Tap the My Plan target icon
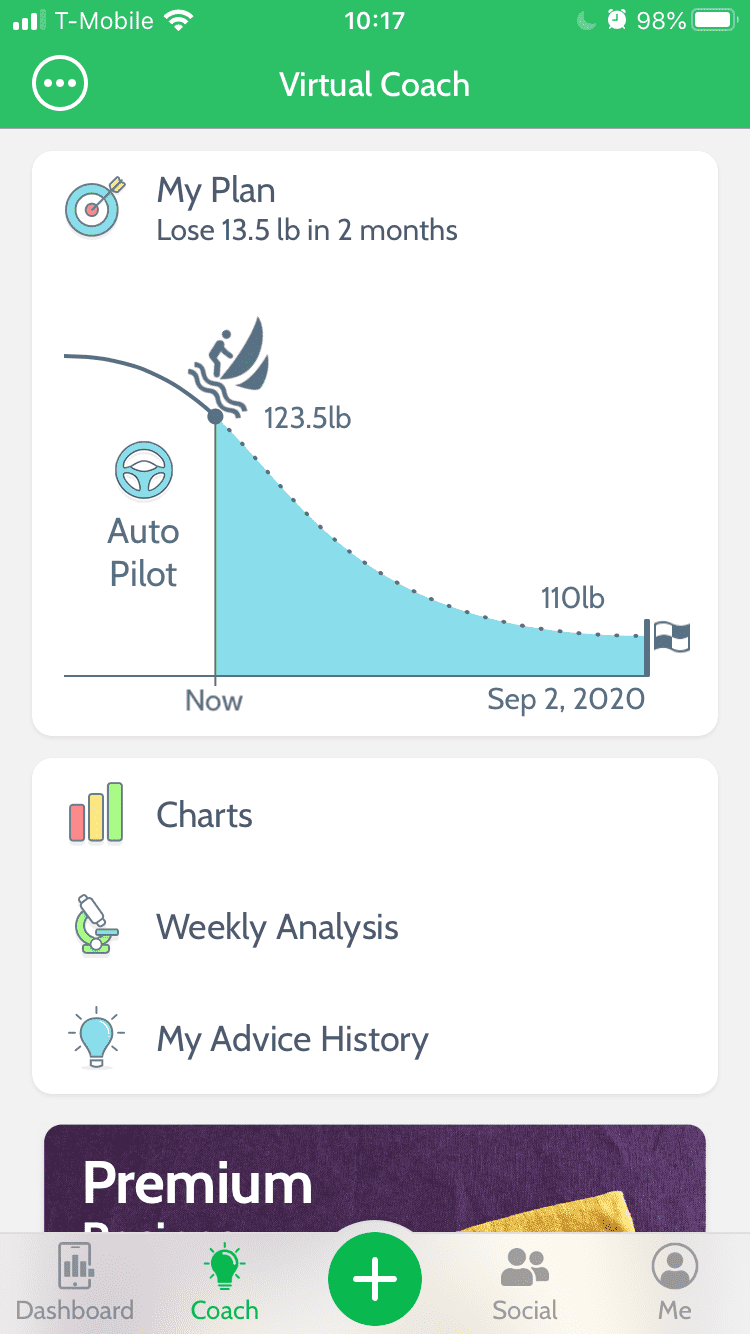750x1334 pixels. (x=93, y=207)
